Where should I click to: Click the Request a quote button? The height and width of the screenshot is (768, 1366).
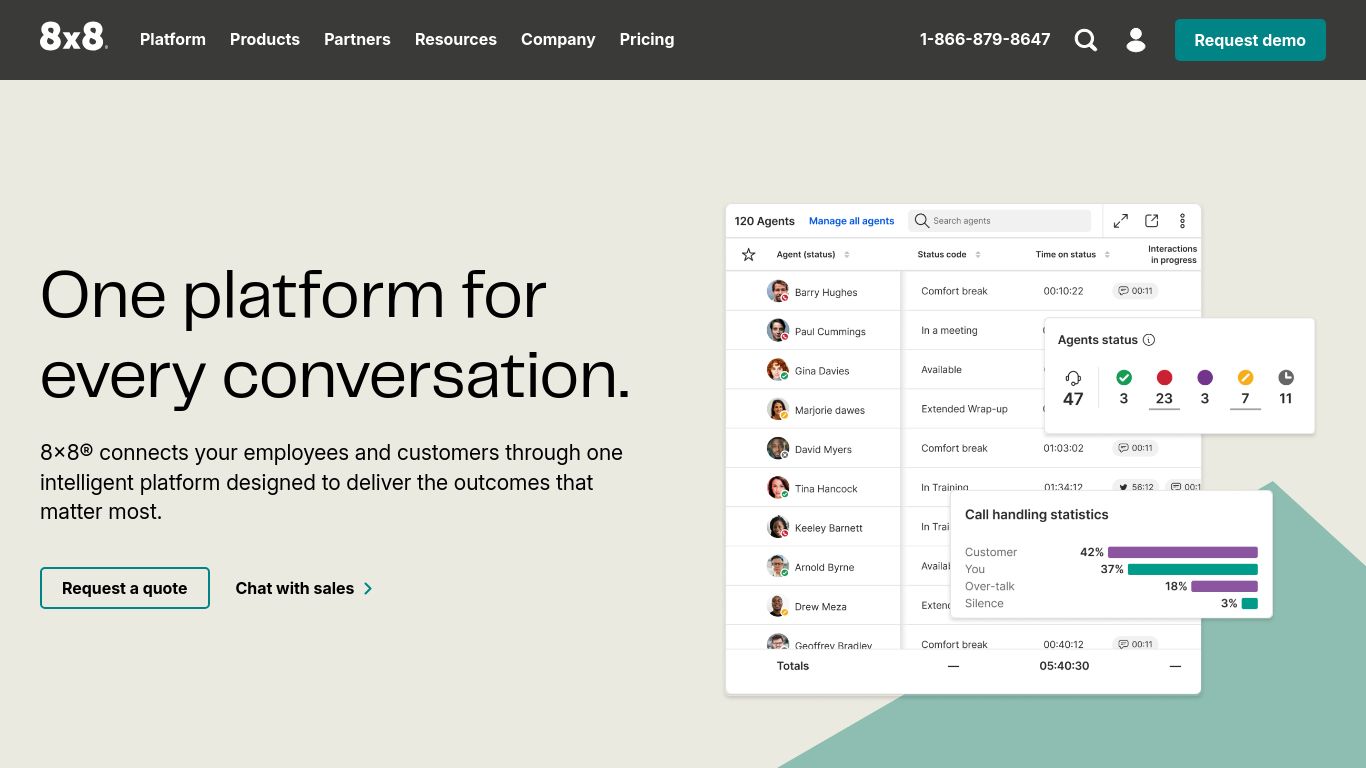point(125,588)
